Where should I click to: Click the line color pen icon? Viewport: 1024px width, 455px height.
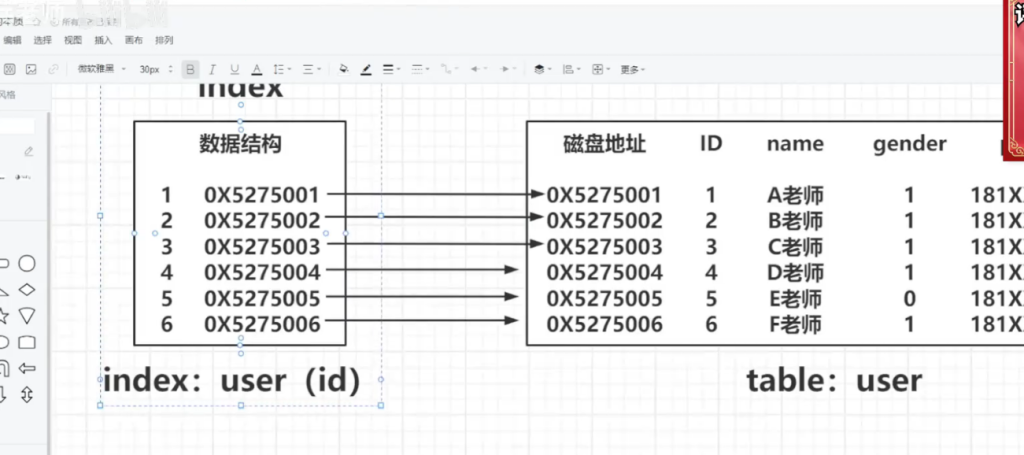pos(366,69)
